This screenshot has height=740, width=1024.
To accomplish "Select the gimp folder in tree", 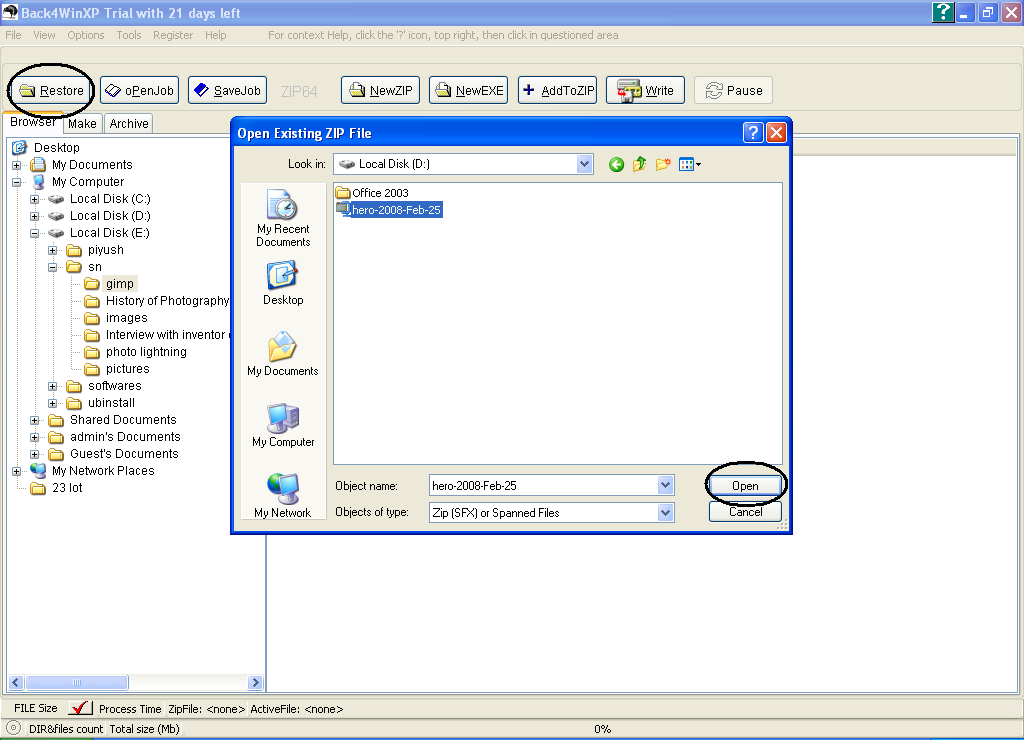I will [x=120, y=283].
